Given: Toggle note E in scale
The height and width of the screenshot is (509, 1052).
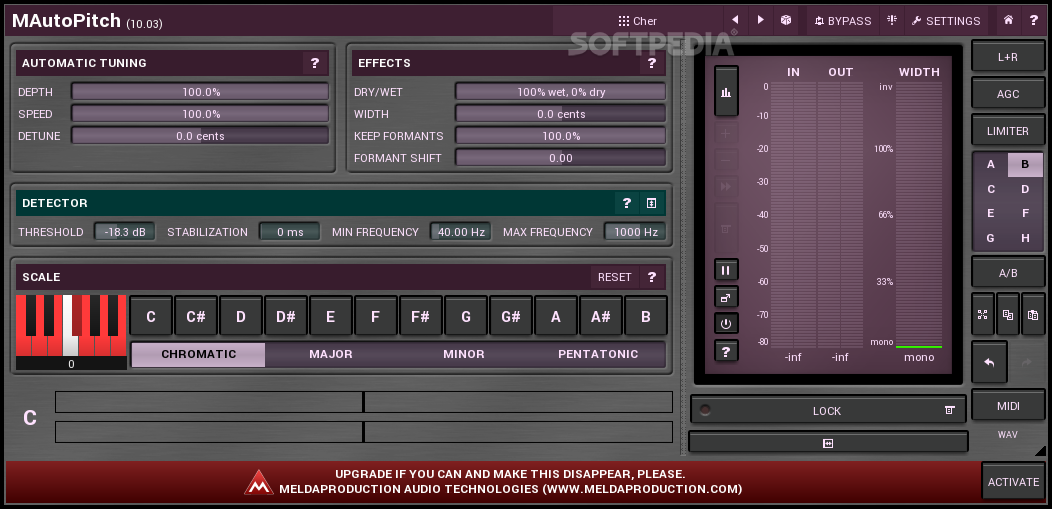Looking at the screenshot, I should pyautogui.click(x=331, y=316).
